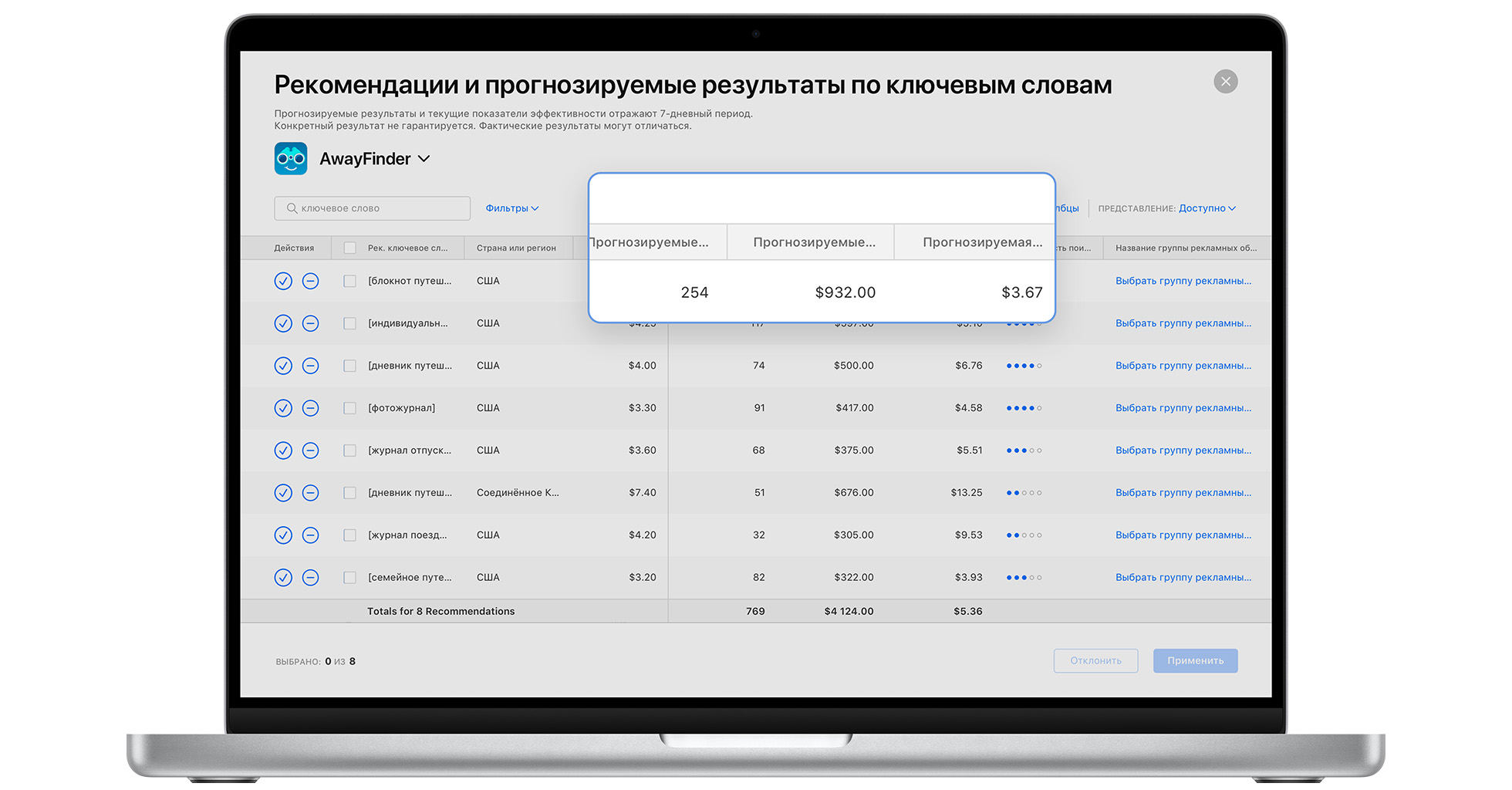
Task: Click the Отклонить button
Action: 1095,660
